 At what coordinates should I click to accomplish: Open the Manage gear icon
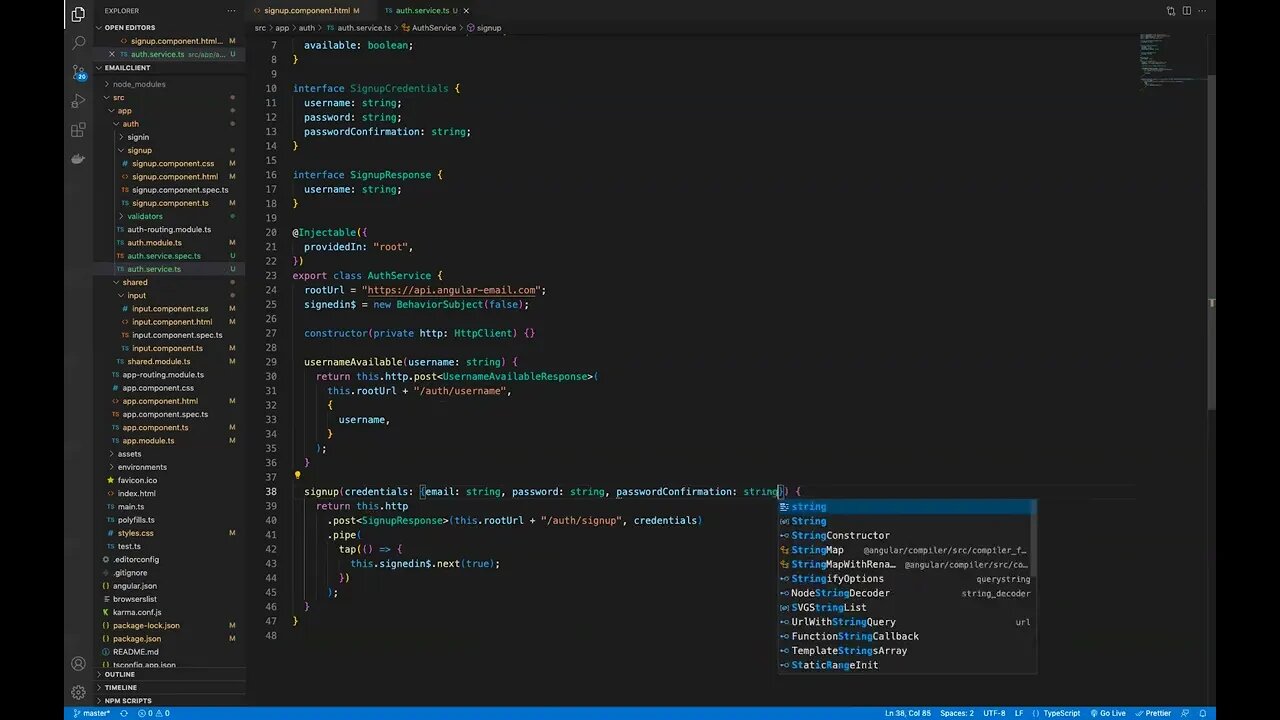click(78, 692)
